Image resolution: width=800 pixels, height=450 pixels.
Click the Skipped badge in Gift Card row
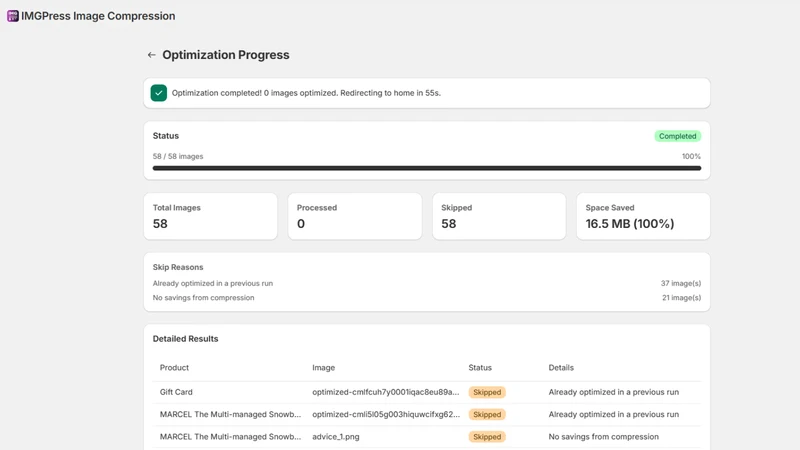coord(487,392)
